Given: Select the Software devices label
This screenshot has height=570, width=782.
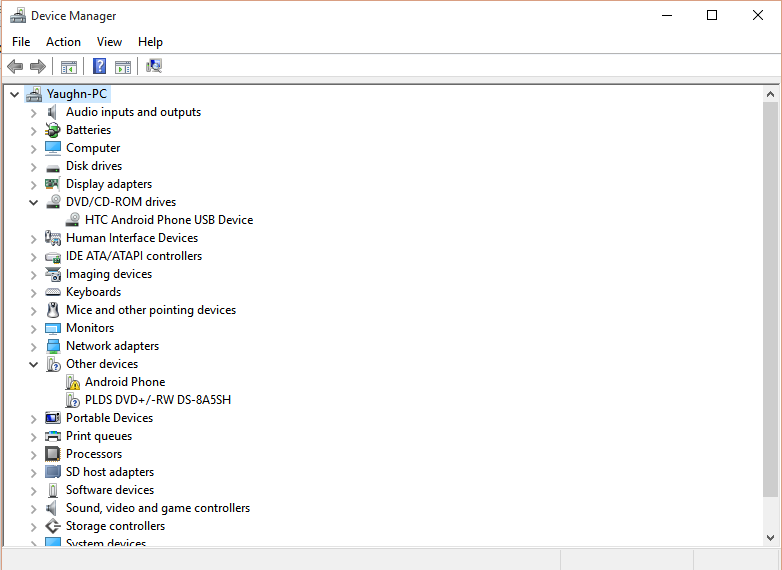Looking at the screenshot, I should (x=110, y=490).
